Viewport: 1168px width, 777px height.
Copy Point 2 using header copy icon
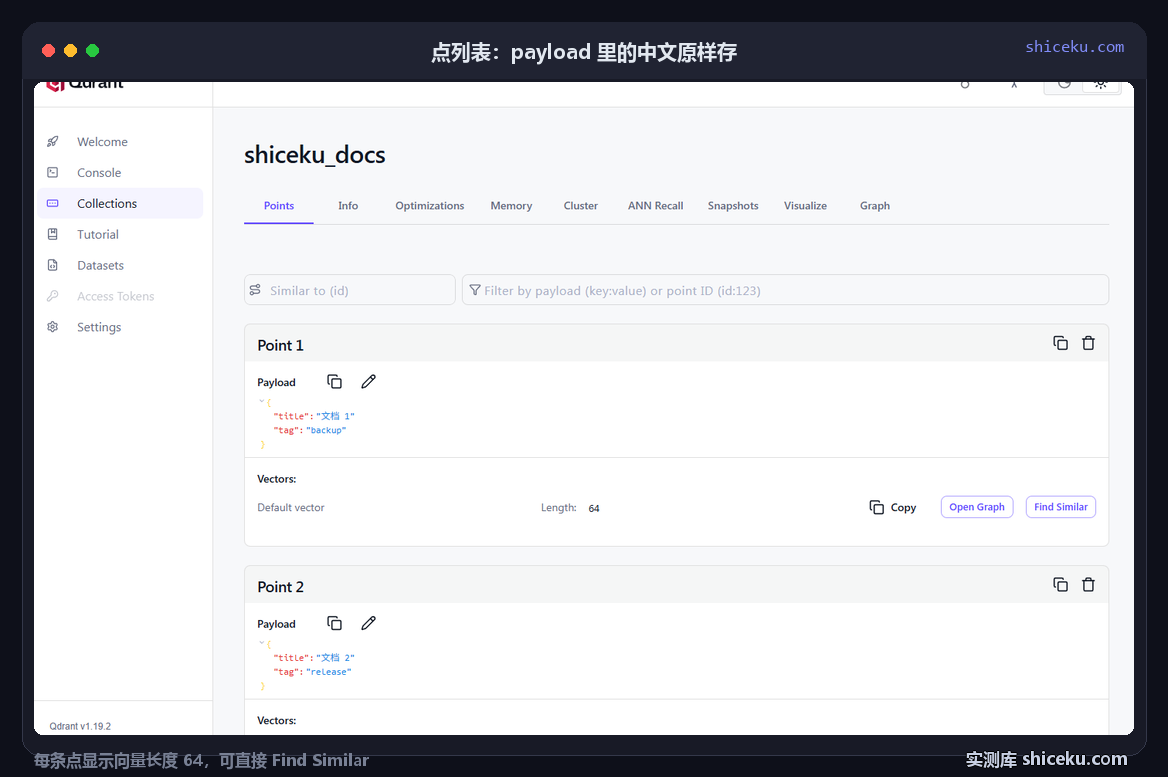(1061, 585)
